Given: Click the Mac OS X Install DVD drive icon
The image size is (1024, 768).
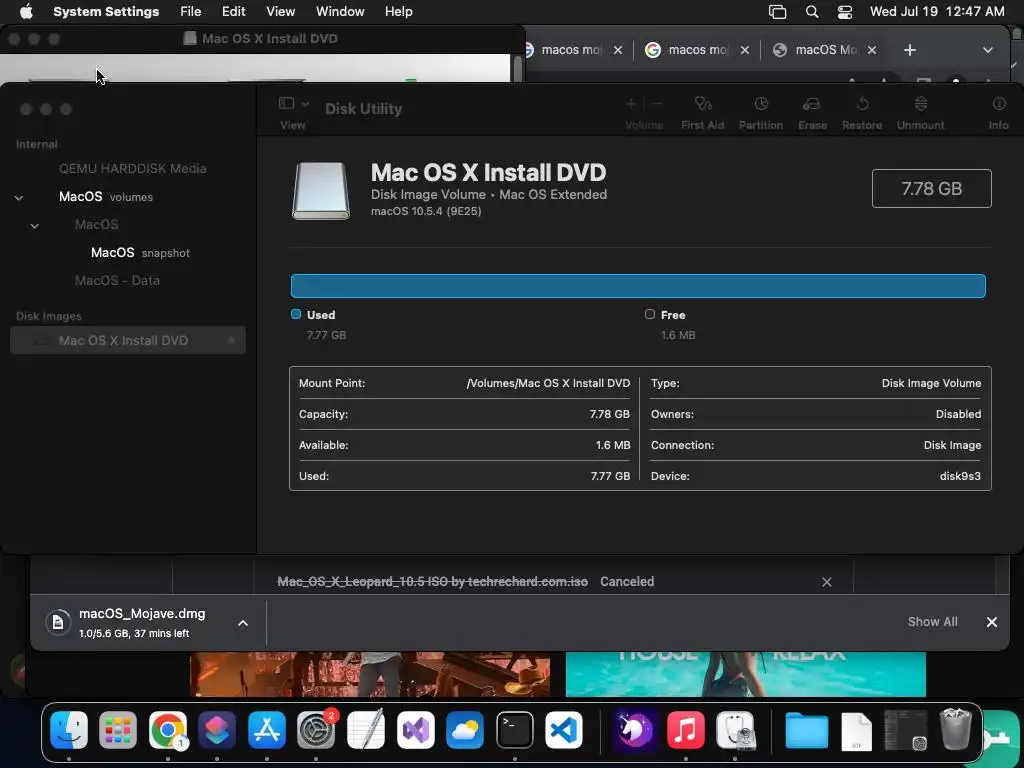Looking at the screenshot, I should pos(321,191).
